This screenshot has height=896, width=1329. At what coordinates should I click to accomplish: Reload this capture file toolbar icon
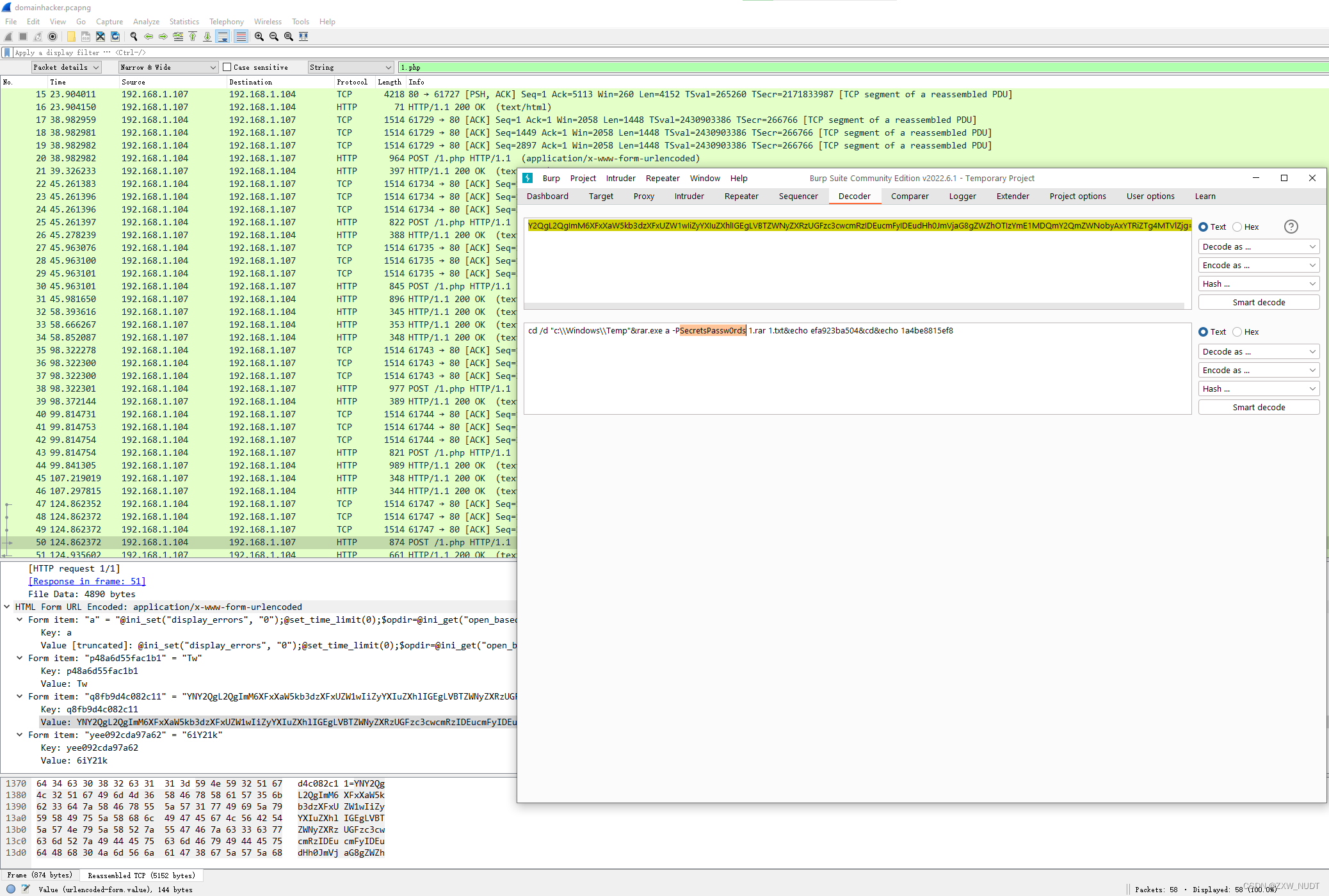point(115,36)
